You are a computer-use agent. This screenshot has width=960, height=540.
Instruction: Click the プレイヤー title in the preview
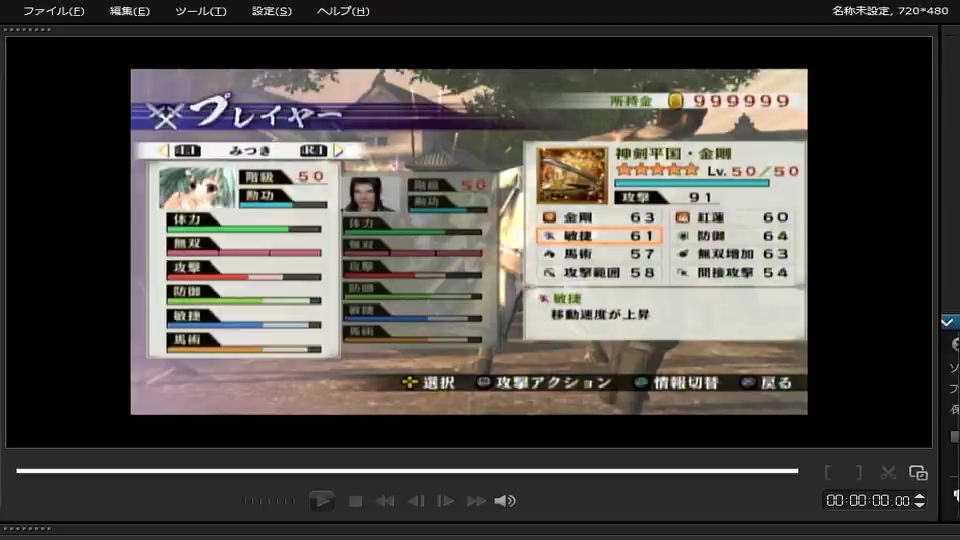pos(264,113)
